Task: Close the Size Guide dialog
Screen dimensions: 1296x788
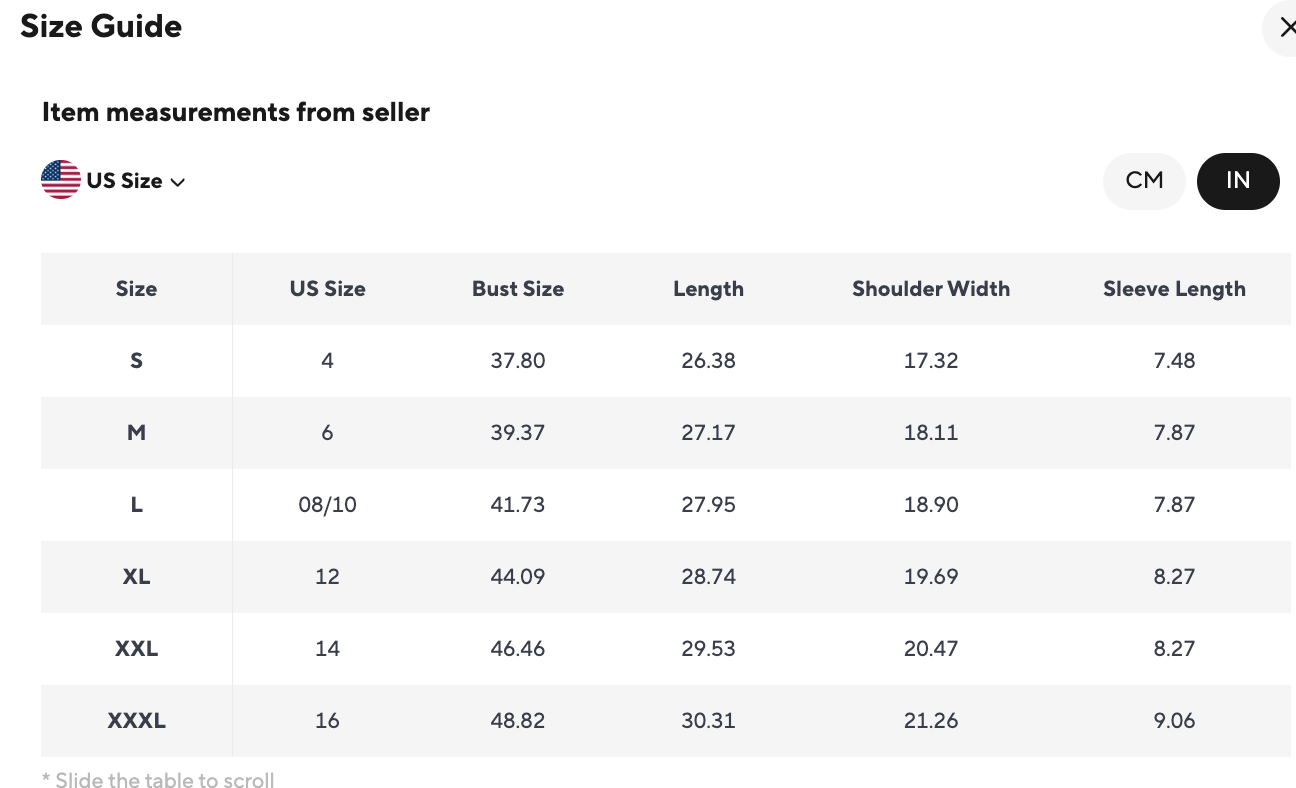Action: (x=1284, y=29)
